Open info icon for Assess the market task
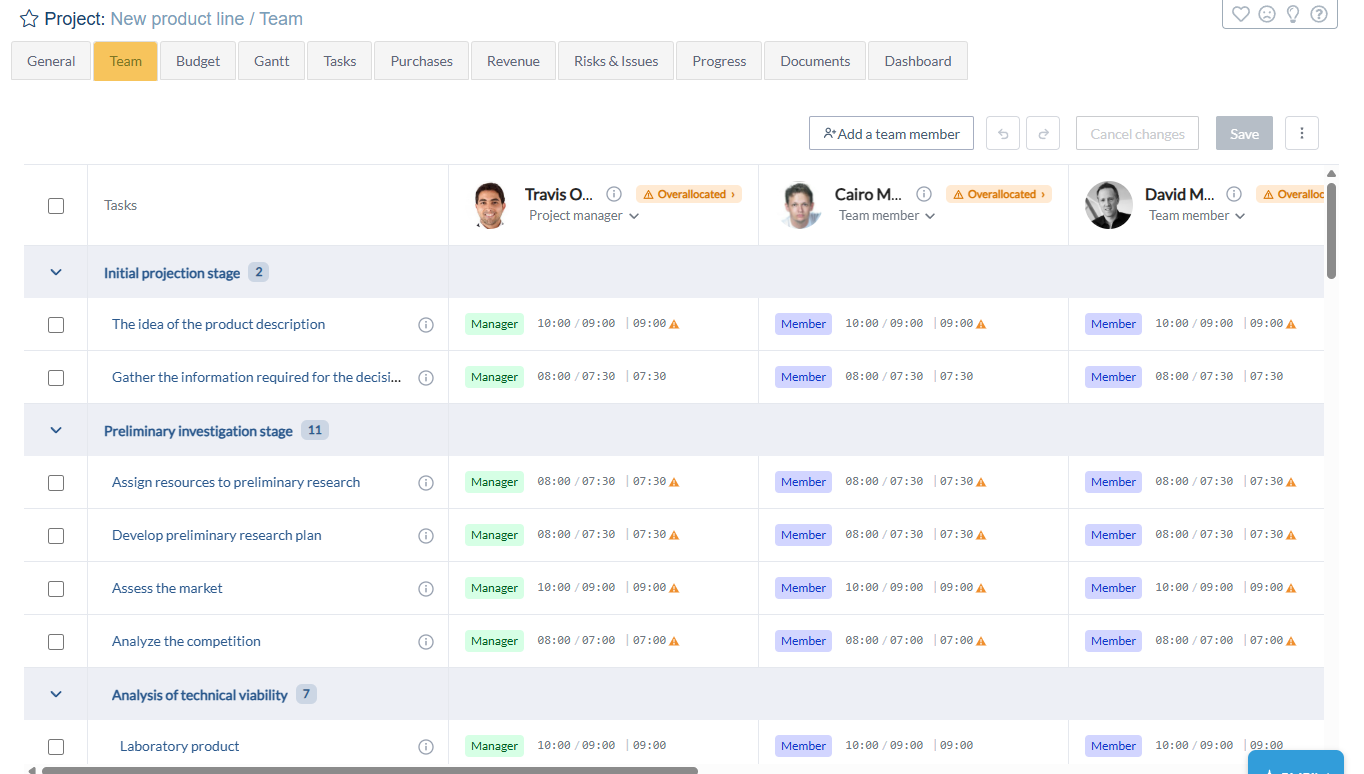This screenshot has width=1364, height=774. coord(426,588)
